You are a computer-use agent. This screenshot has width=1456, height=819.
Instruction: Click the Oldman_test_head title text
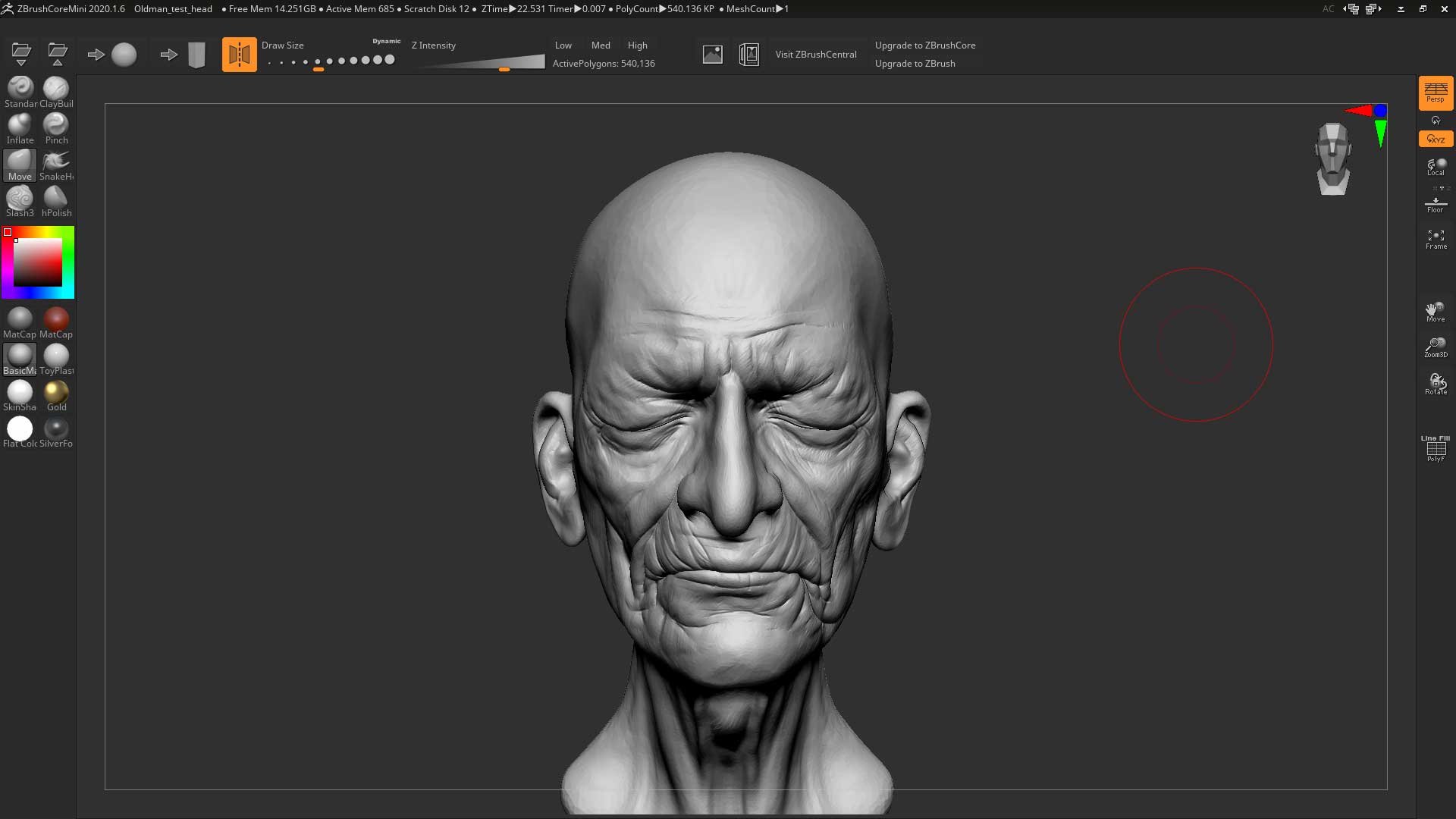pyautogui.click(x=173, y=9)
